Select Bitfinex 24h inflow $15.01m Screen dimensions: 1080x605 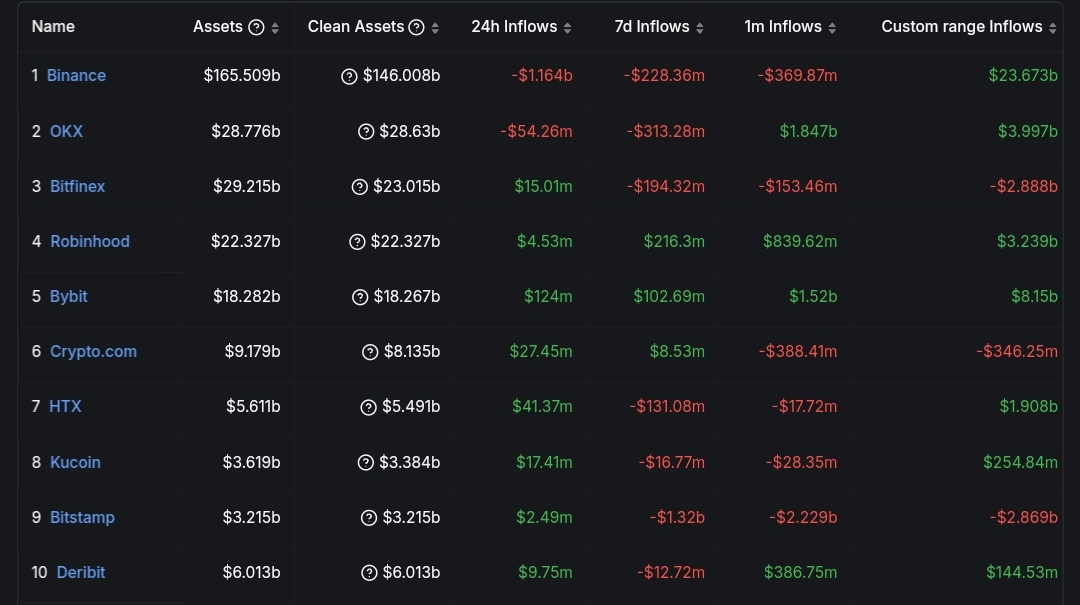click(x=543, y=186)
